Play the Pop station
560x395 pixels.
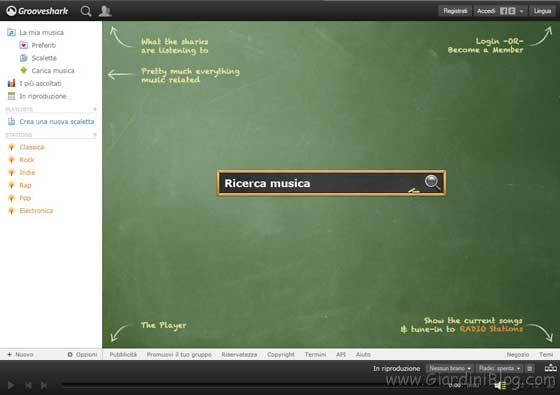pyautogui.click(x=25, y=198)
